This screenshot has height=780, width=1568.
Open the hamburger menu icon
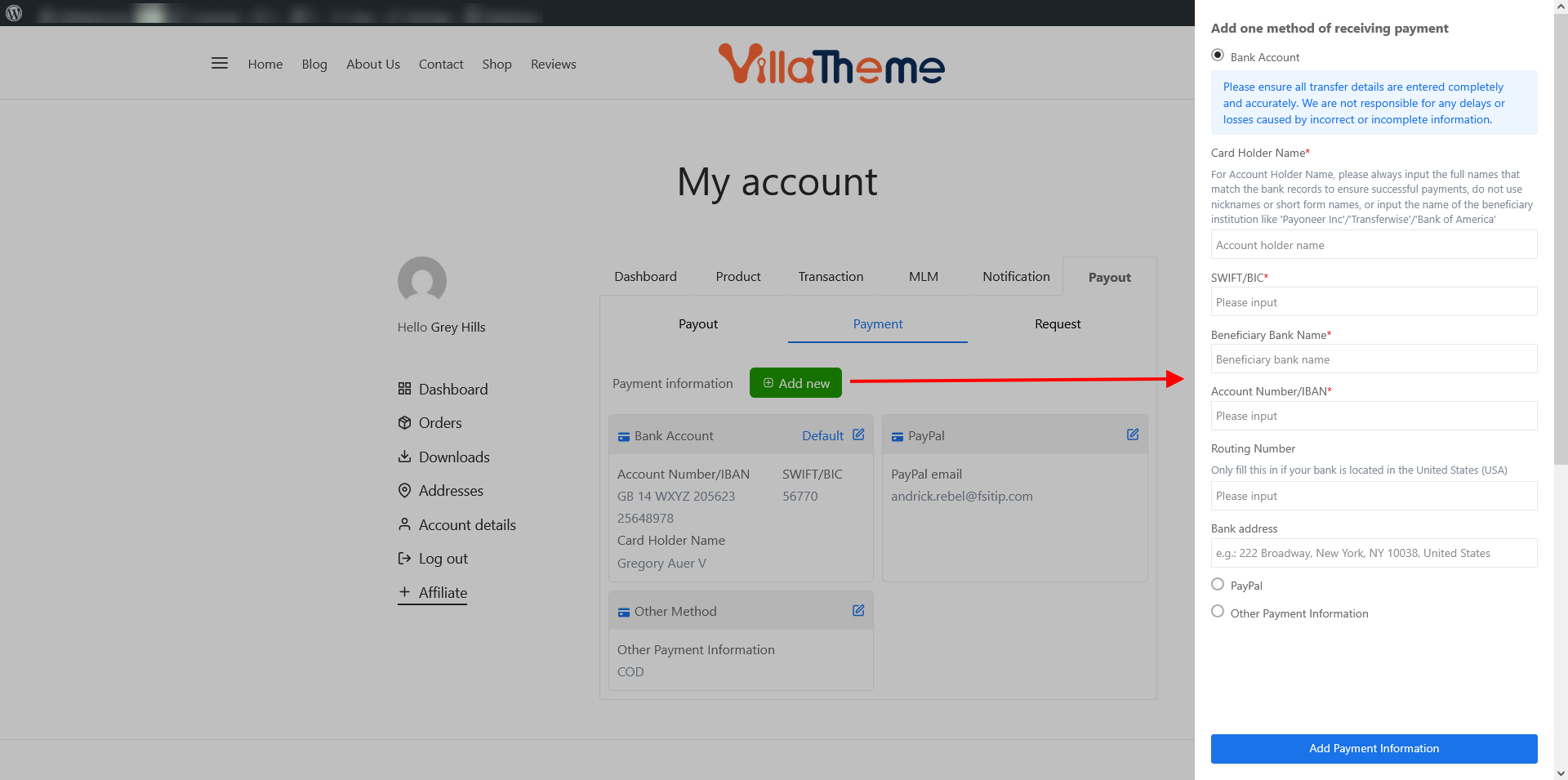219,63
